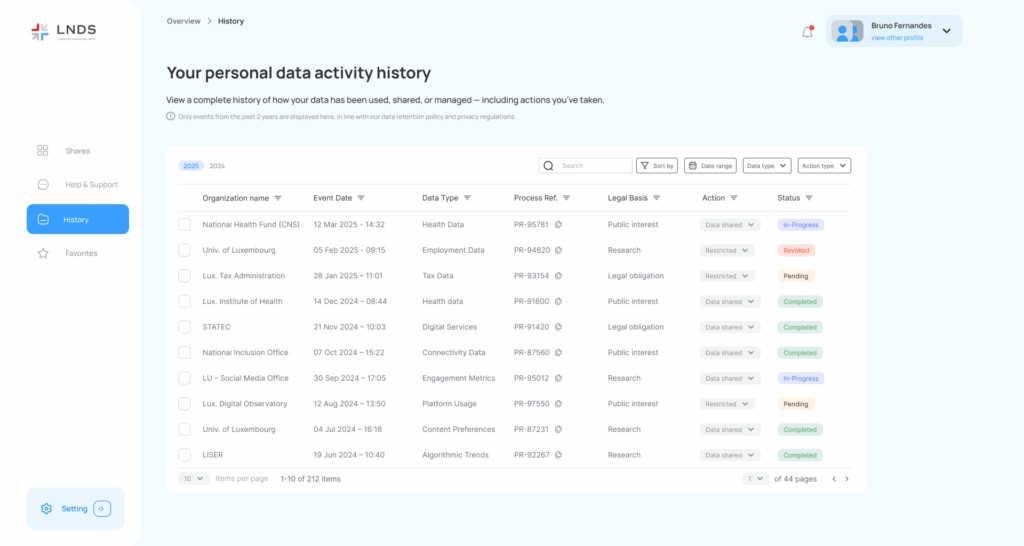This screenshot has width=1024, height=546.
Task: Copy process reference PR-87560
Action: point(558,353)
